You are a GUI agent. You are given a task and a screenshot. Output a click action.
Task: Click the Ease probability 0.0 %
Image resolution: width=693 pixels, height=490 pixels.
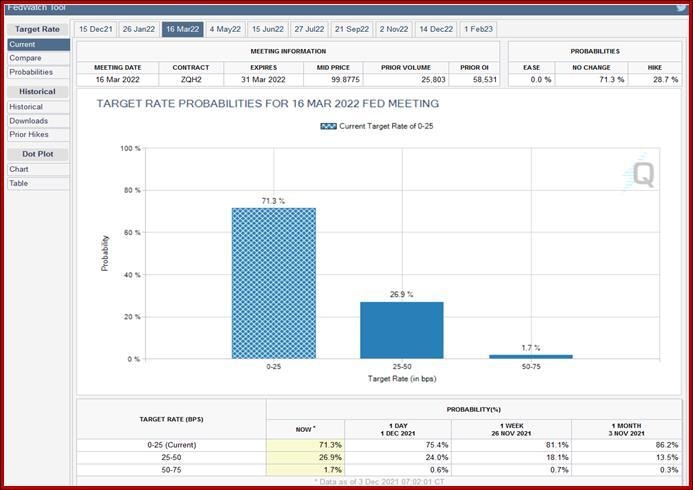click(x=541, y=80)
